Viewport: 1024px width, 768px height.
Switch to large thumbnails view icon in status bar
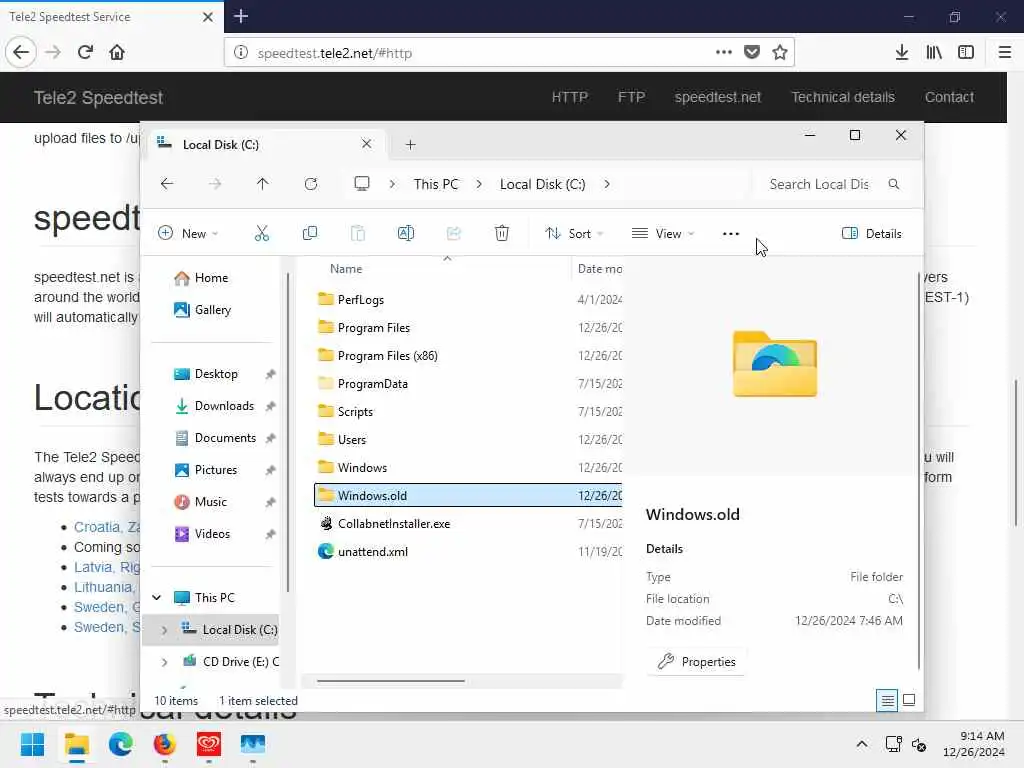[908, 701]
